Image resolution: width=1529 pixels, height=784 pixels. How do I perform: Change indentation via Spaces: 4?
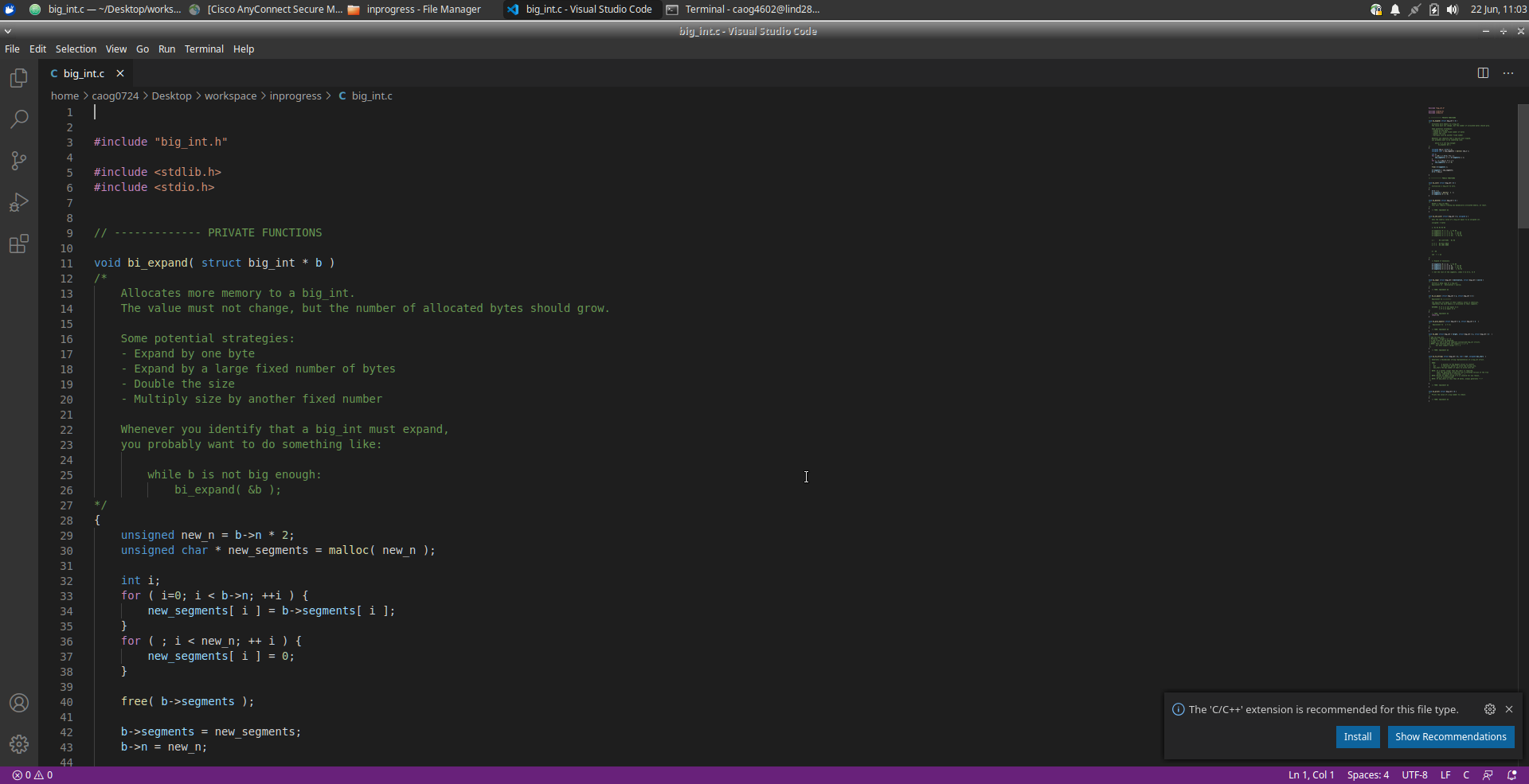pos(1367,775)
